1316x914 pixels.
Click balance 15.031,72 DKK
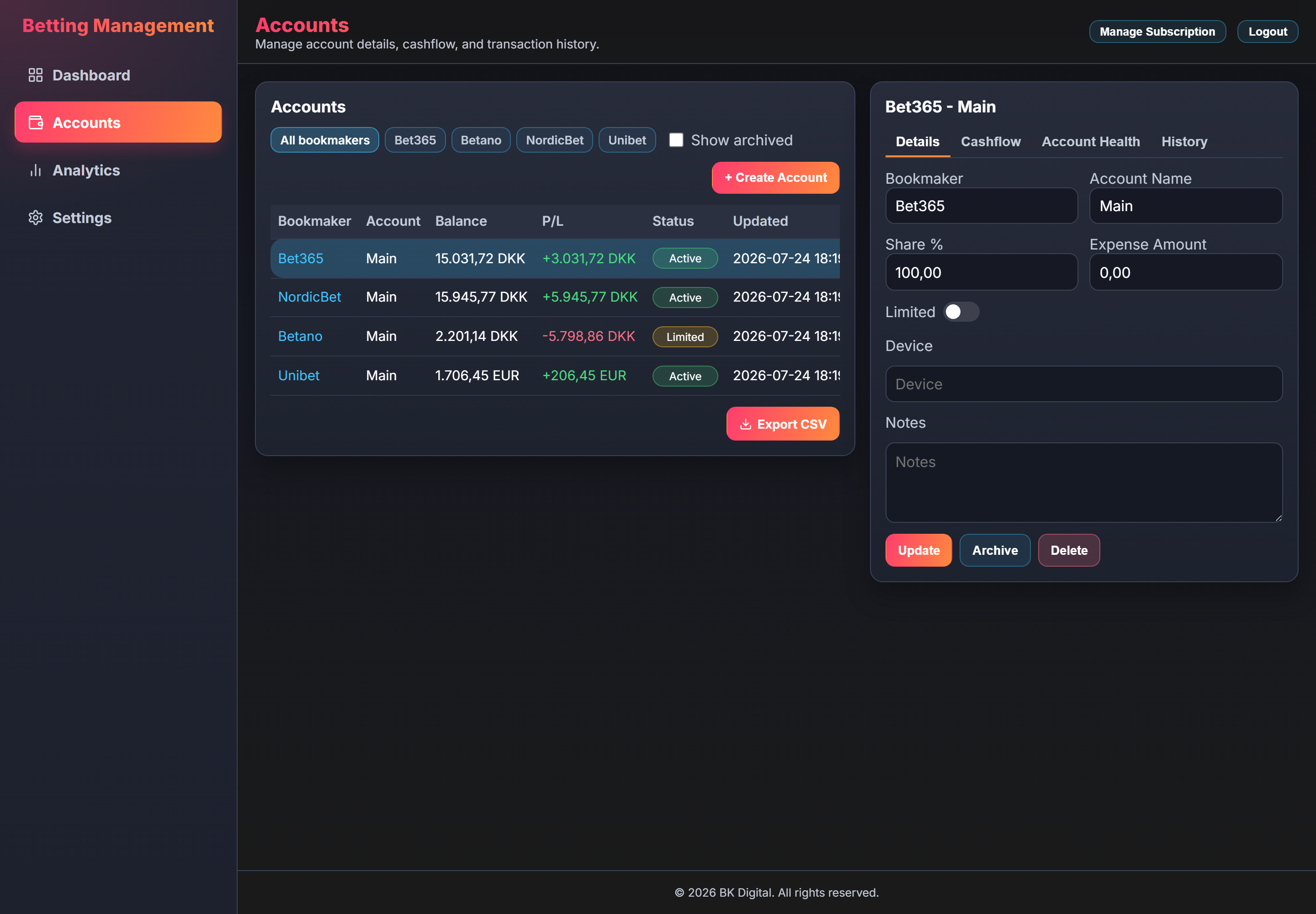tap(479, 258)
